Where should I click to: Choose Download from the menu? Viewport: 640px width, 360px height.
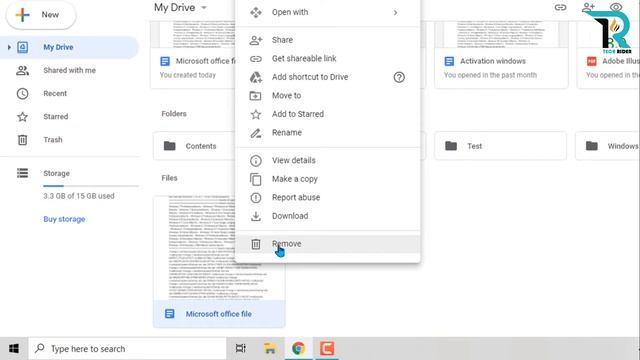(328, 216)
